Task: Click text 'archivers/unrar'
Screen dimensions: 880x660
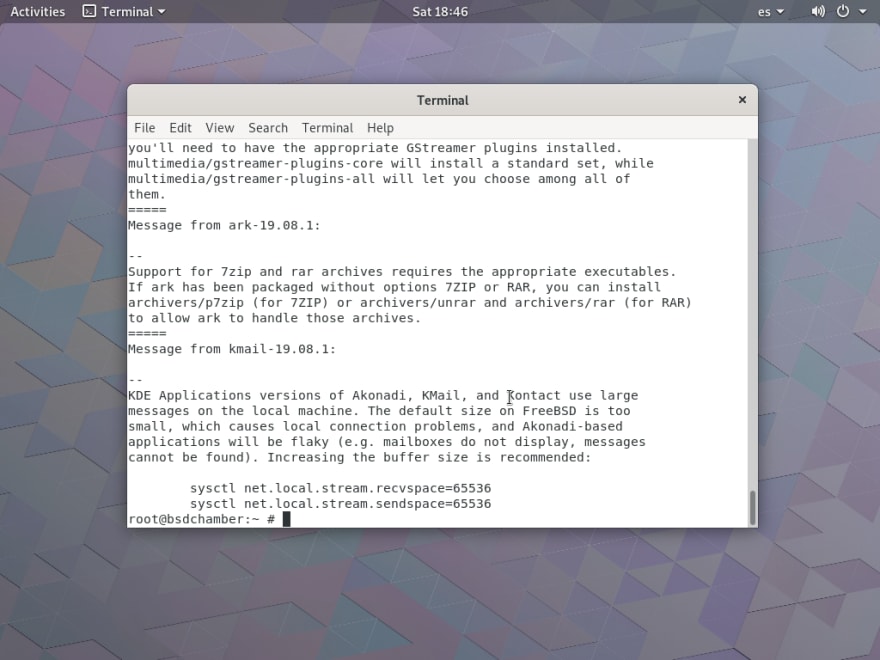Action: [x=418, y=303]
